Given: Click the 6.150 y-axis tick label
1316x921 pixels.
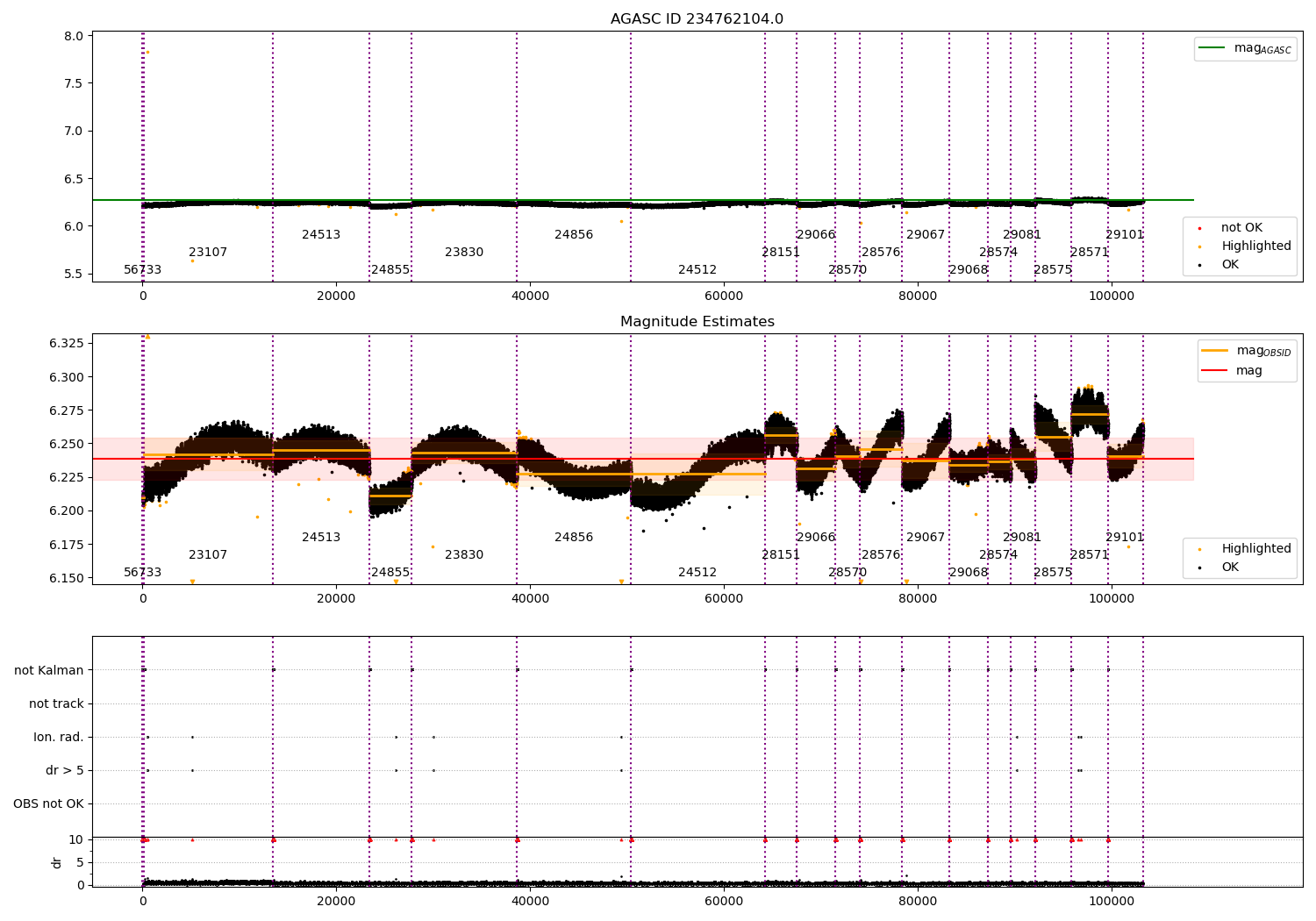Looking at the screenshot, I should coord(67,579).
